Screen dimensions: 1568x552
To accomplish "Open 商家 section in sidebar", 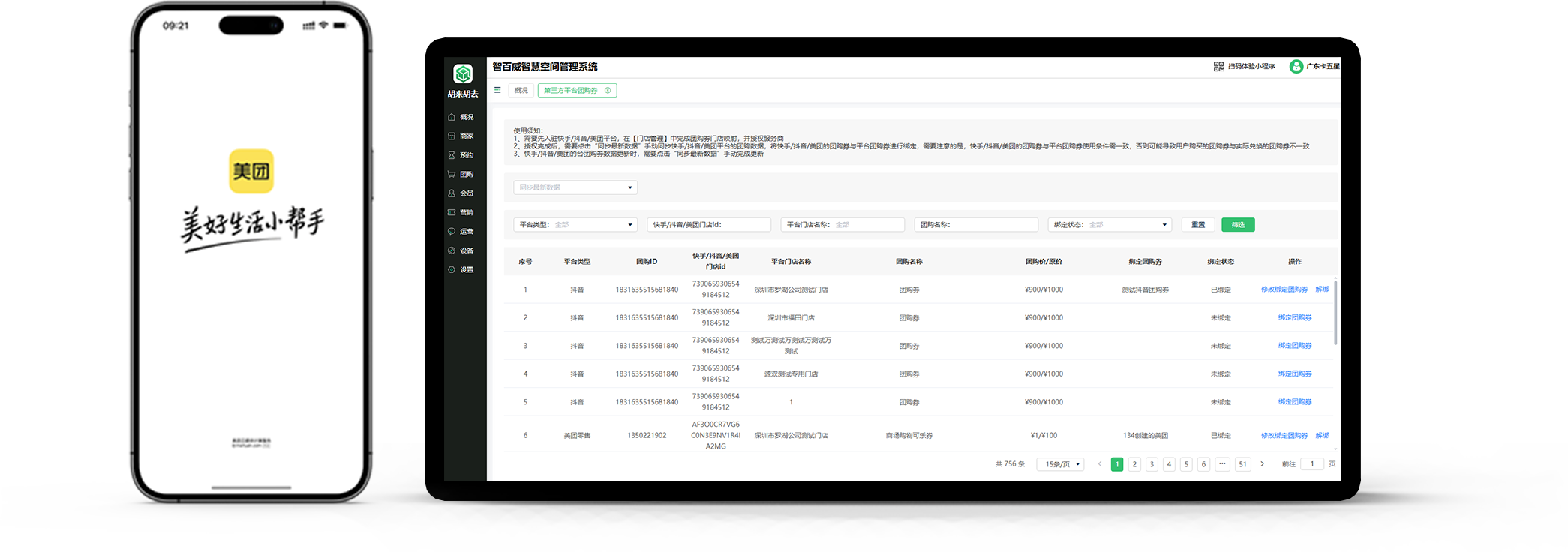I will (x=461, y=136).
